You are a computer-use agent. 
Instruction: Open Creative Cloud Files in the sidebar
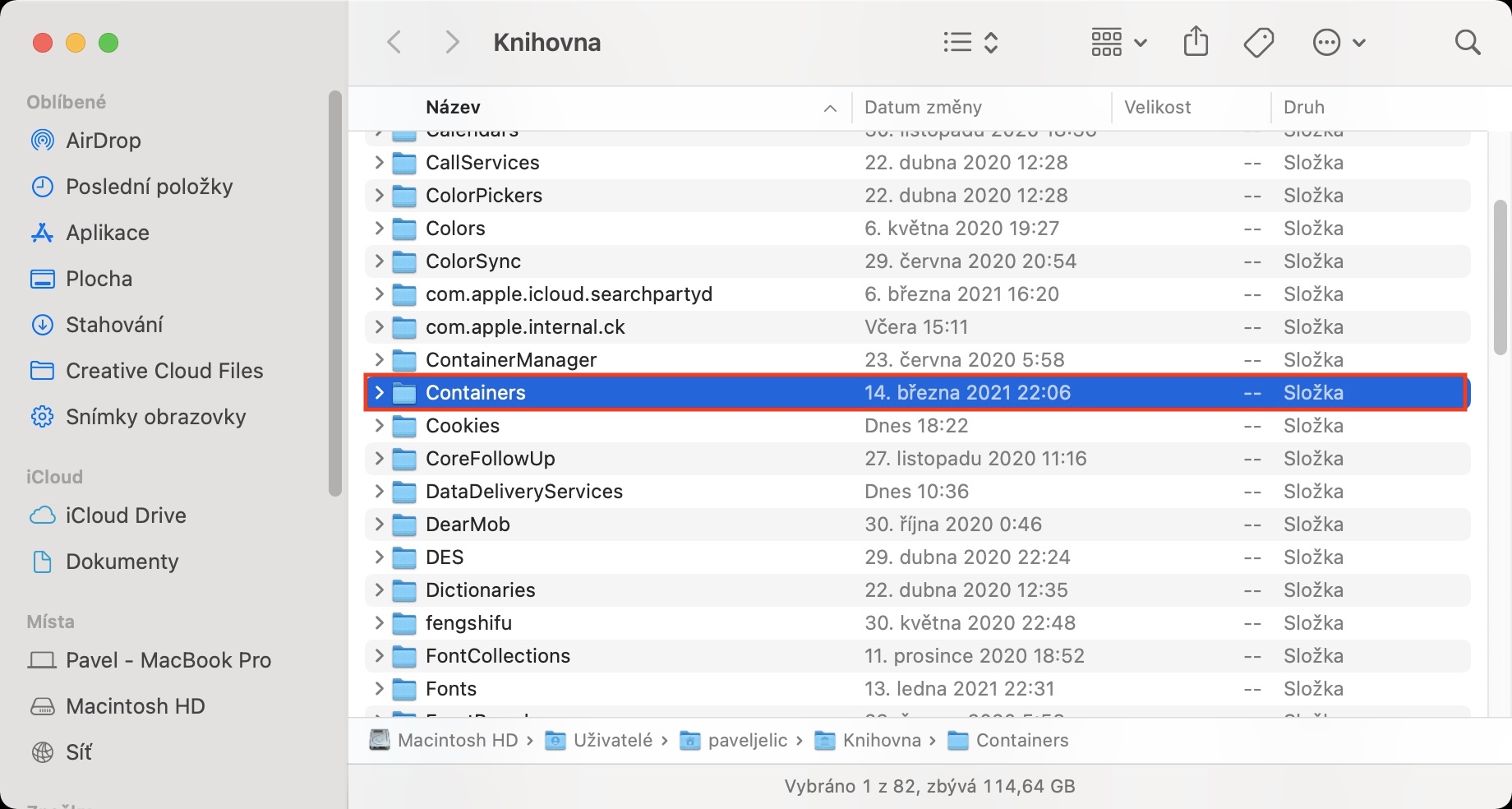click(x=147, y=371)
